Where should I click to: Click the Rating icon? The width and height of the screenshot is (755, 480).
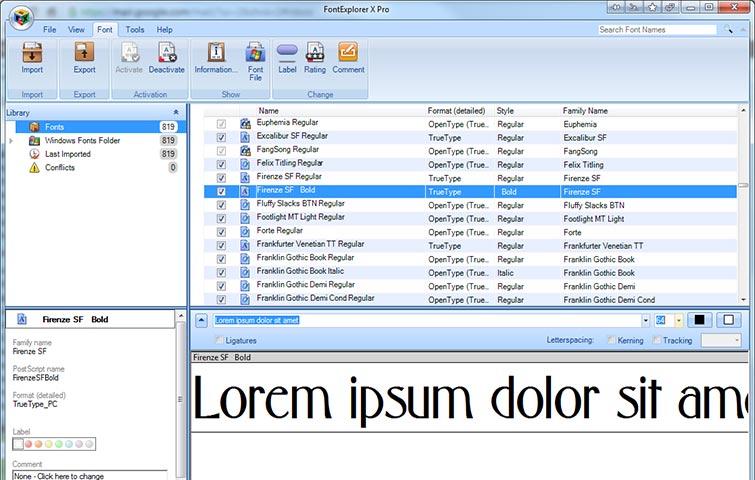pyautogui.click(x=314, y=52)
